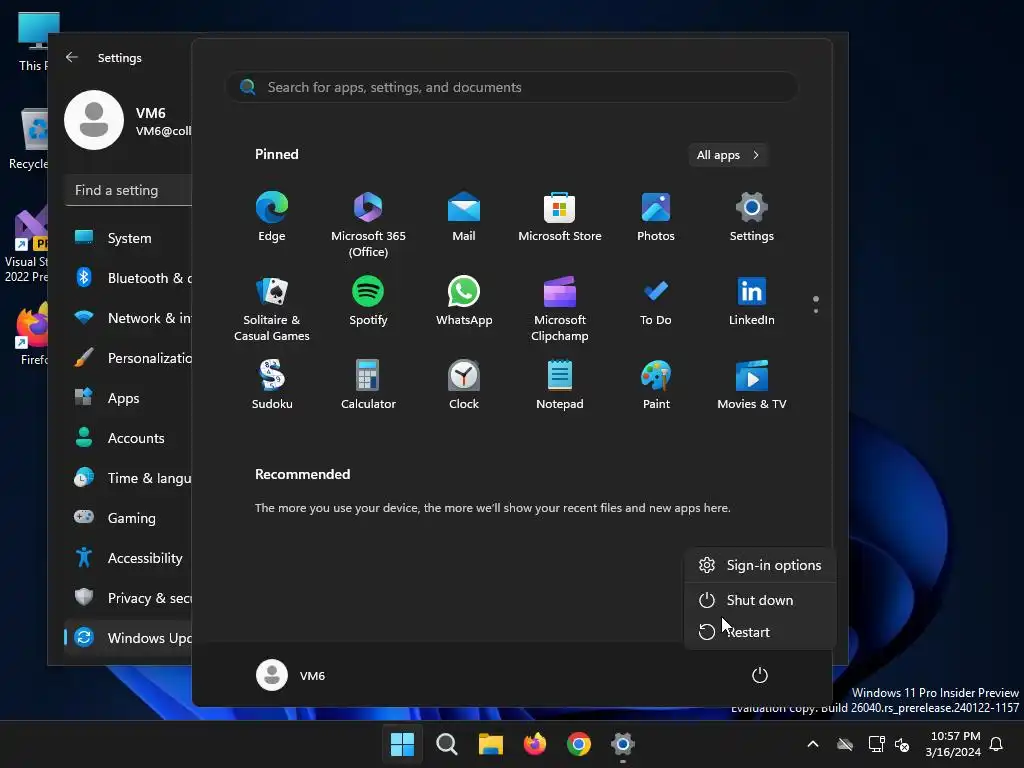Viewport: 1024px width, 768px height.
Task: Launch LinkedIn app
Action: (752, 300)
